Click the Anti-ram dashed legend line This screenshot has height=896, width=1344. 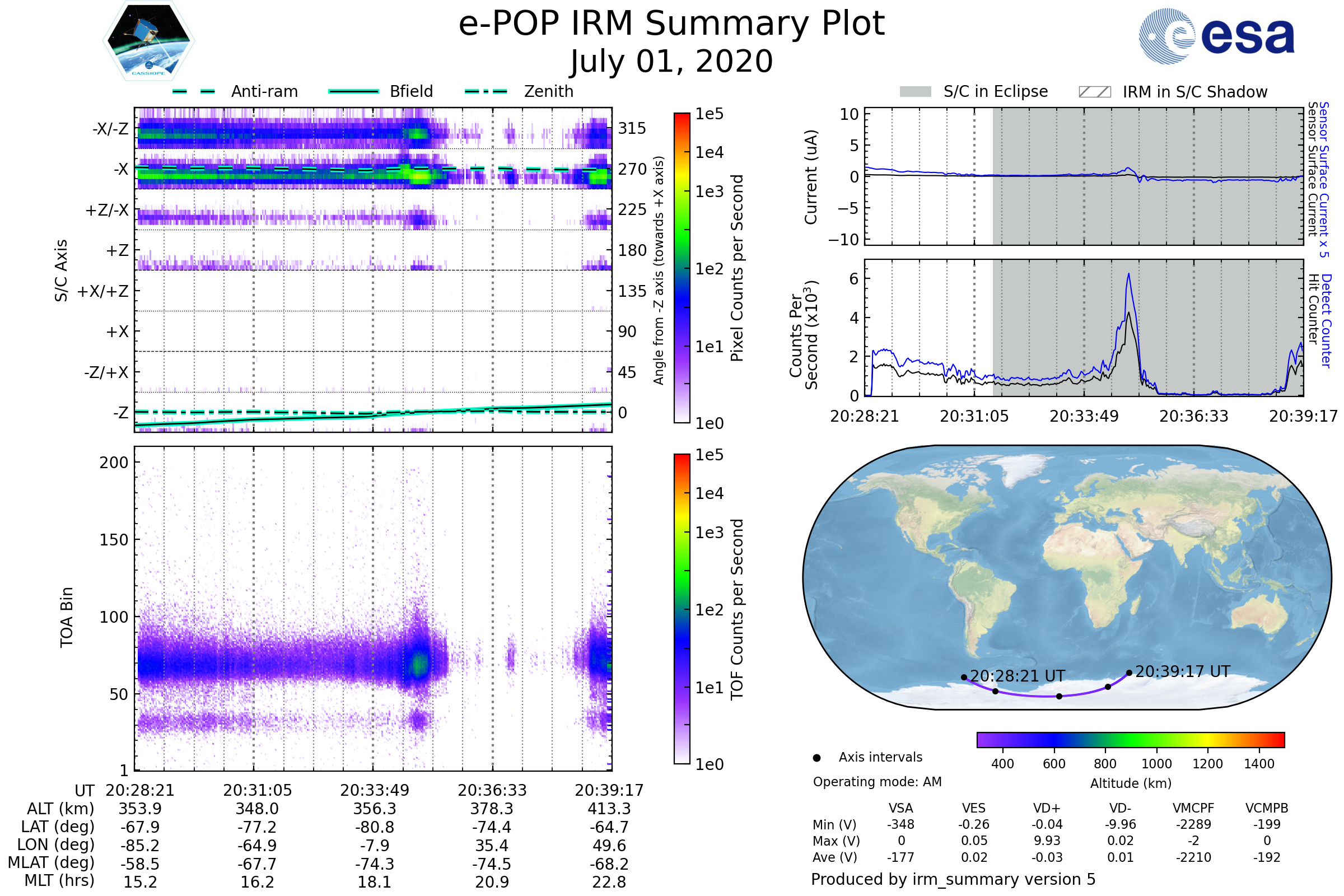194,91
